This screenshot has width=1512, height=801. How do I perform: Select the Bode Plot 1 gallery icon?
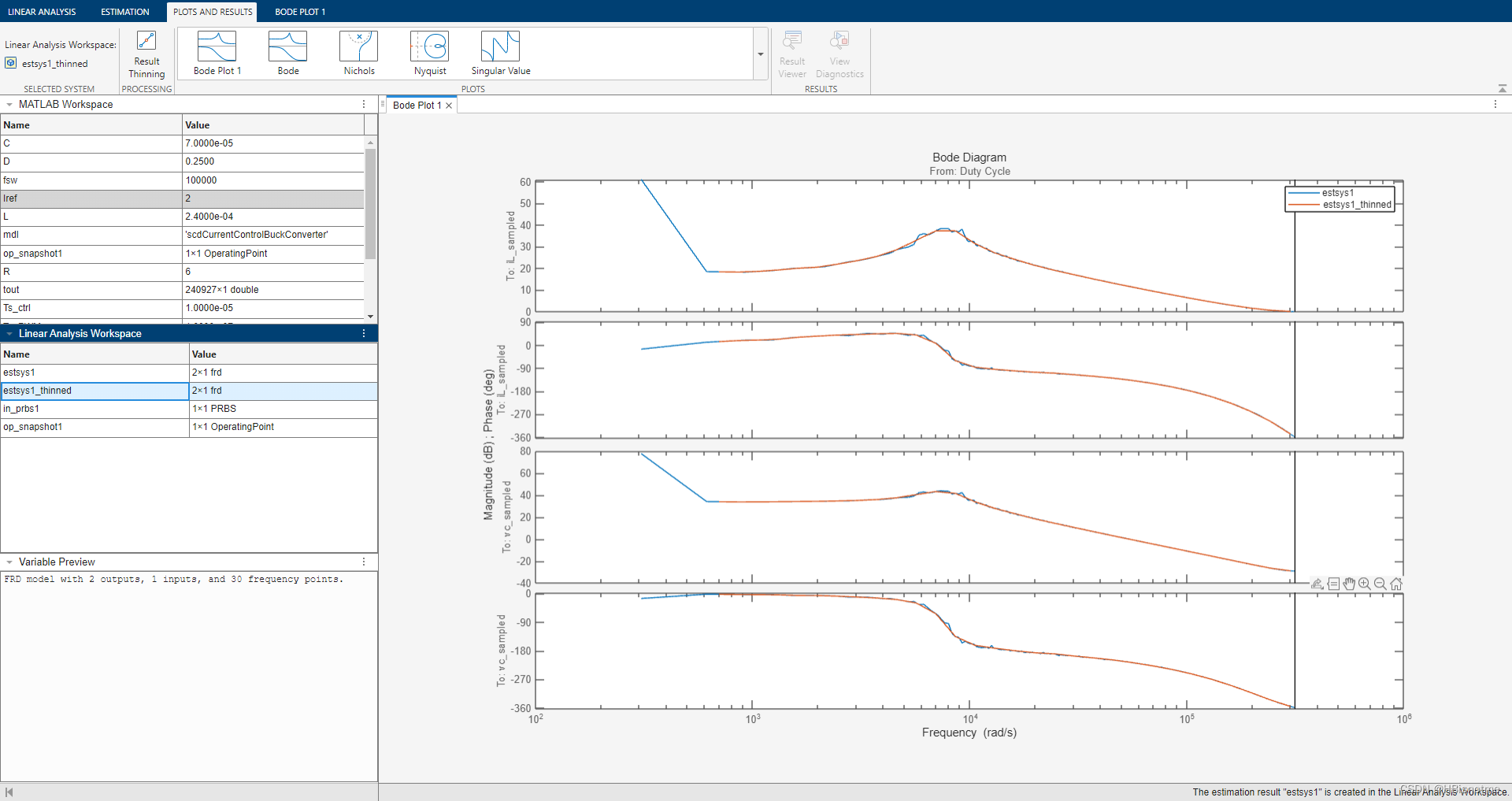point(217,54)
